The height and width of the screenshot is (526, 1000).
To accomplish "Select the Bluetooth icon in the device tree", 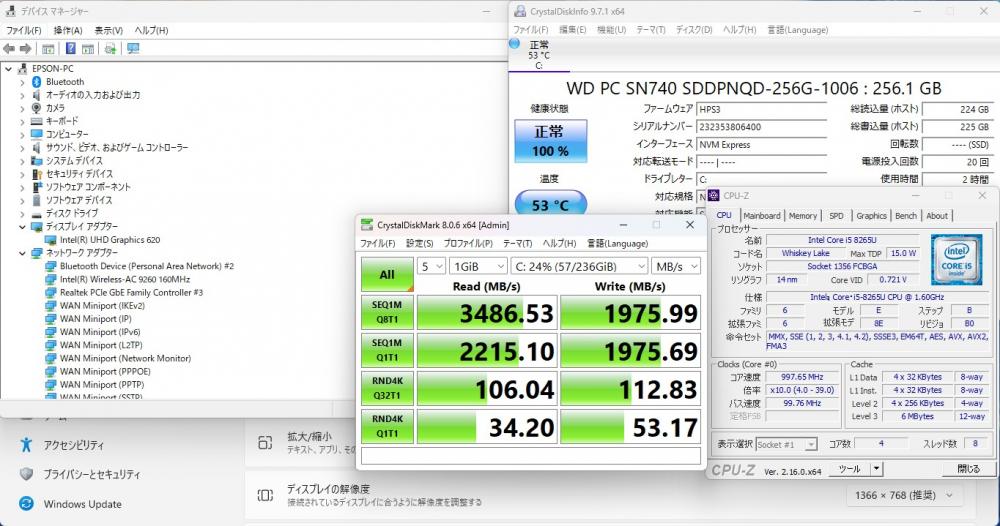I will 36,82.
